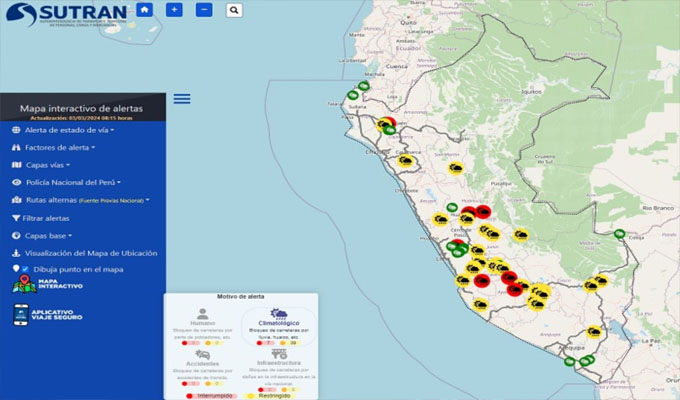Click the Motivo de alerta legend title
Image resolution: width=680 pixels, height=400 pixels.
pyautogui.click(x=241, y=297)
